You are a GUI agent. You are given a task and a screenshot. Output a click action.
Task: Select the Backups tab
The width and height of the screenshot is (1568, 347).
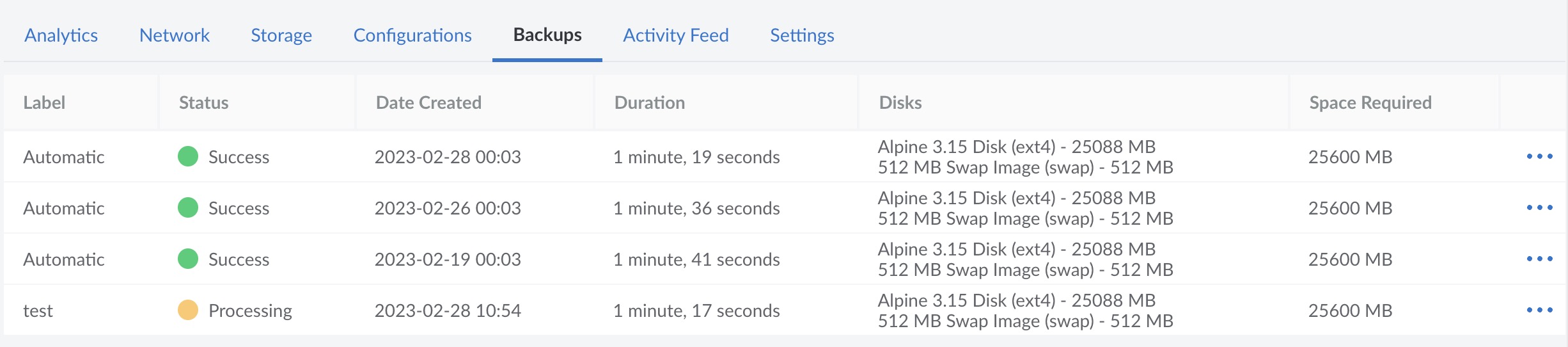point(547,35)
